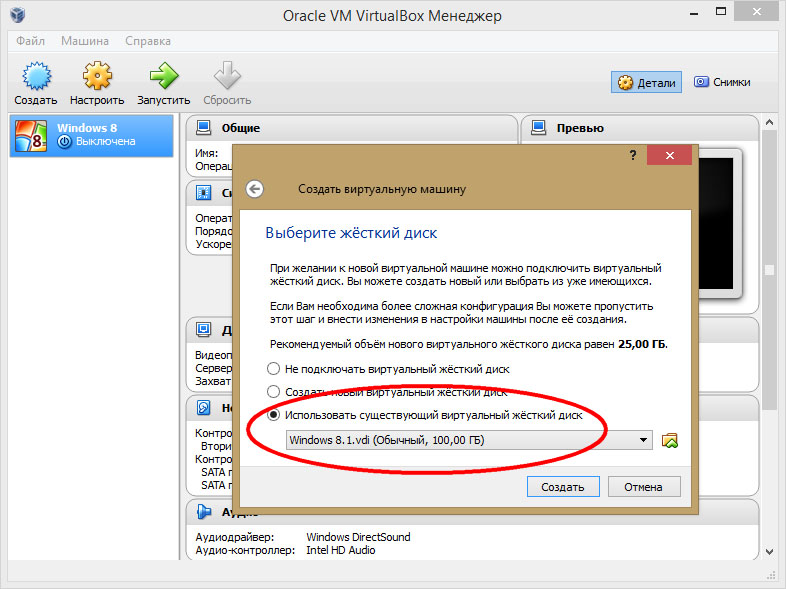
Task: Click the 'Windows DirectSound' audio driver value
Action: (358, 537)
